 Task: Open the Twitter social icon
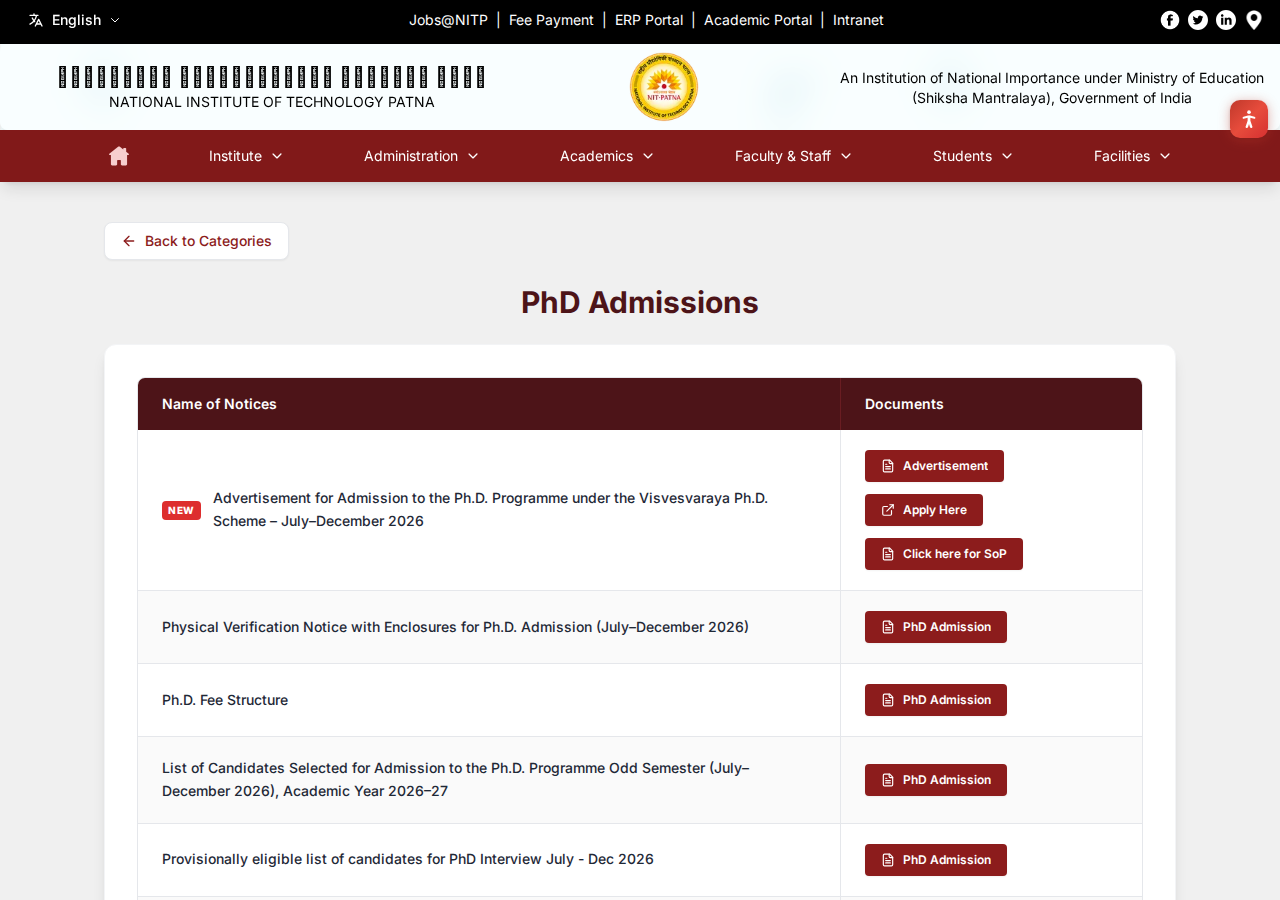pos(1198,20)
